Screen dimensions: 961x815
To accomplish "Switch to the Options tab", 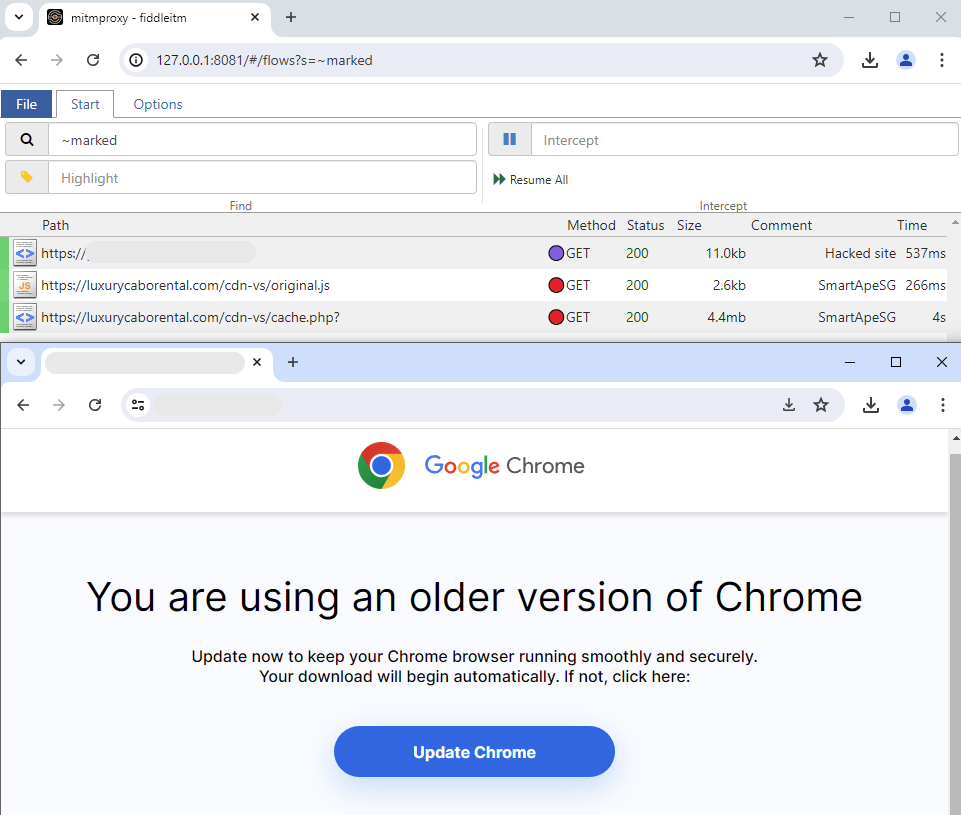I will coord(158,104).
